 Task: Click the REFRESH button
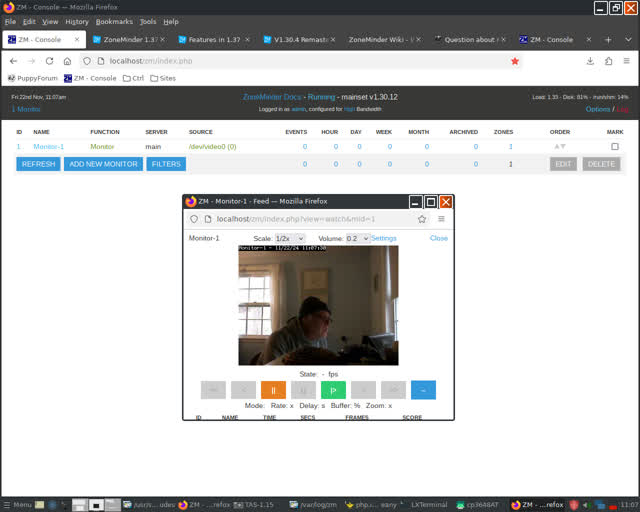[x=38, y=164]
